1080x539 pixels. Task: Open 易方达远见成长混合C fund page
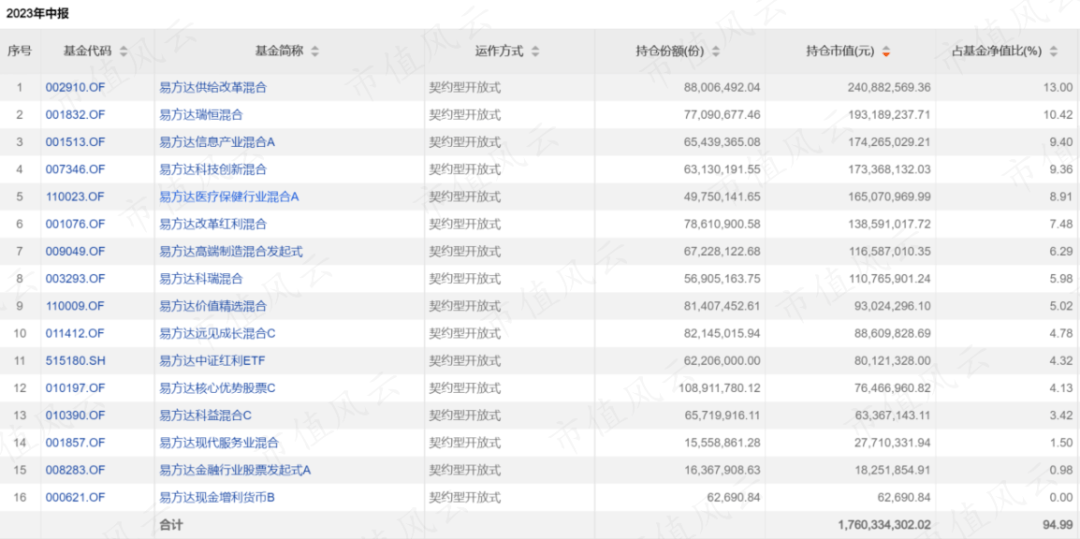[x=217, y=333]
